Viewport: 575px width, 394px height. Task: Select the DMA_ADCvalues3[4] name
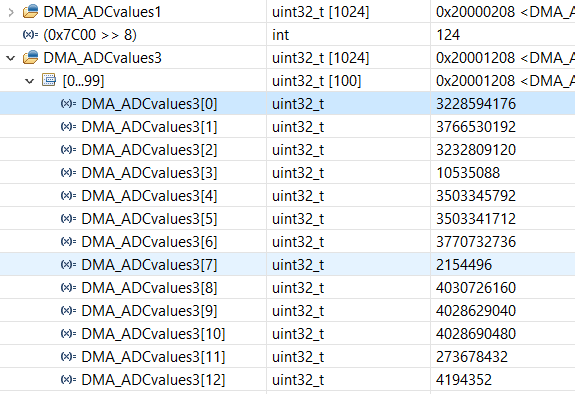[x=149, y=196]
